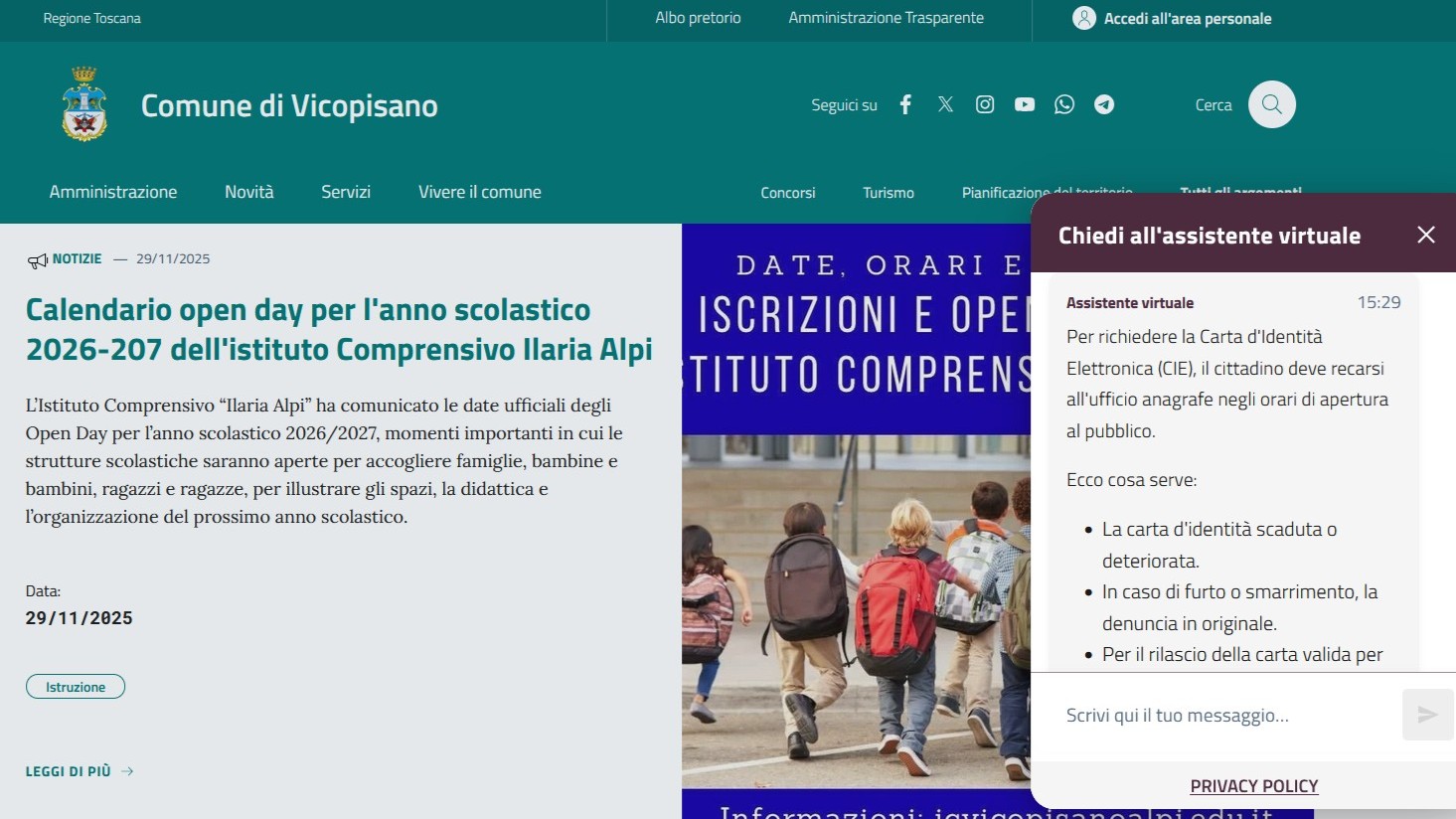The image size is (1456, 819).
Task: Open the Privacy Policy link
Action: 1253,786
